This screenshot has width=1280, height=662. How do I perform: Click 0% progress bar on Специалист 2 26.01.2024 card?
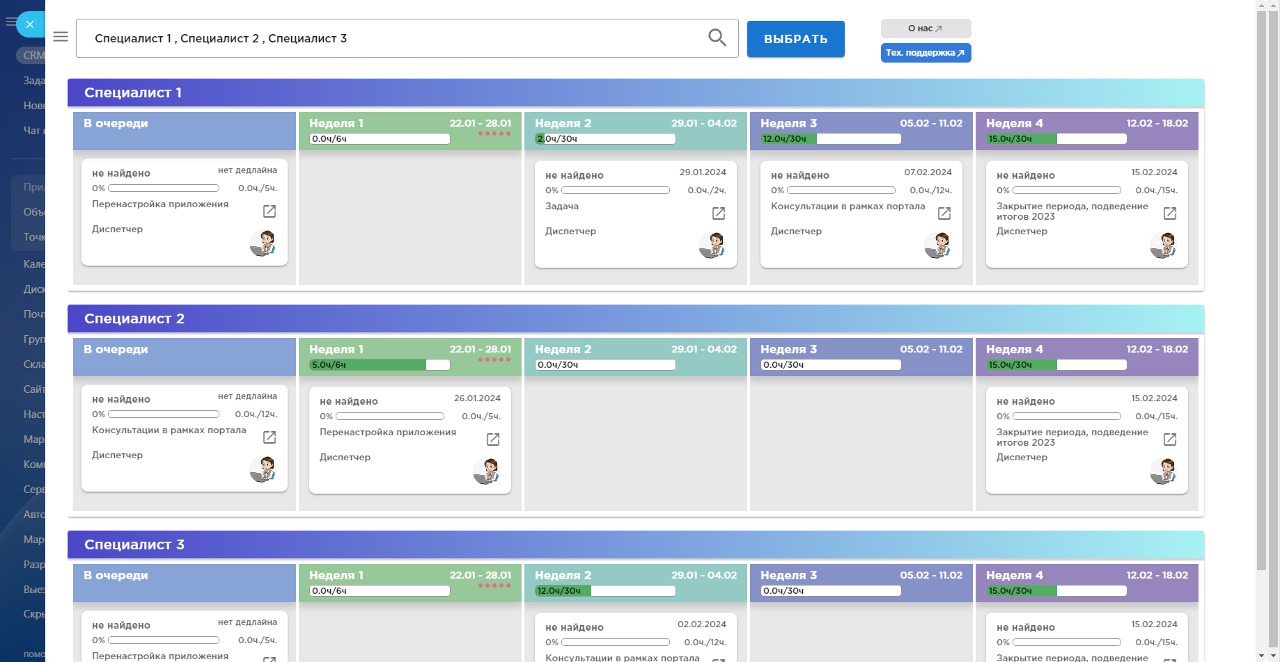coord(390,416)
